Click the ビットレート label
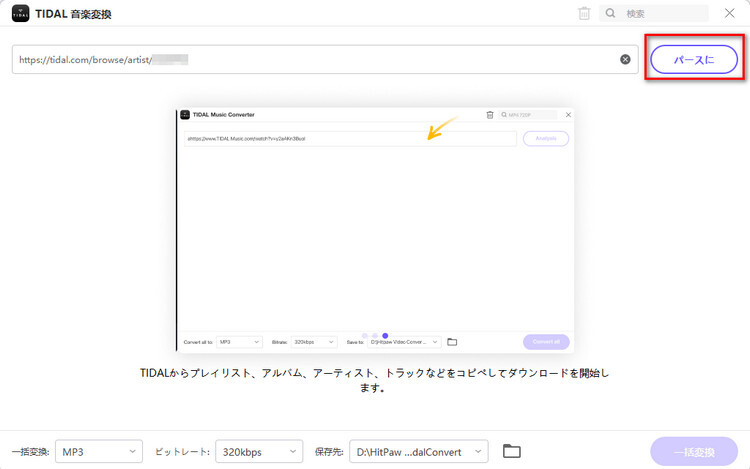The height and width of the screenshot is (469, 750). pos(182,452)
